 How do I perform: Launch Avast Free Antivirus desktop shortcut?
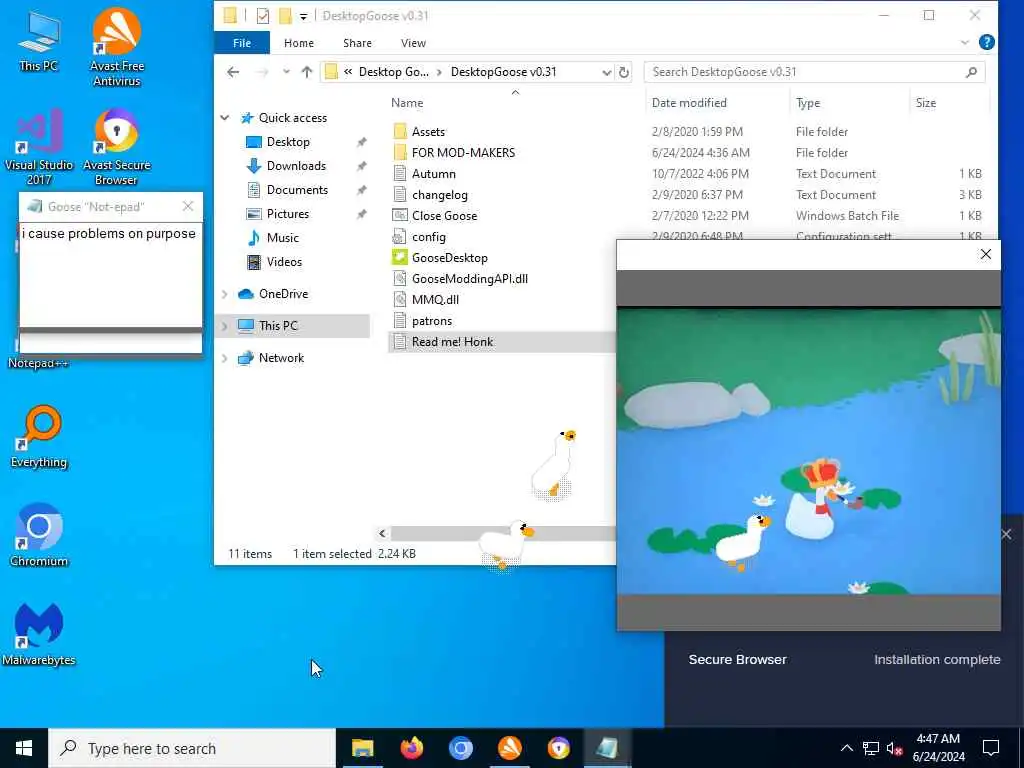pyautogui.click(x=116, y=47)
